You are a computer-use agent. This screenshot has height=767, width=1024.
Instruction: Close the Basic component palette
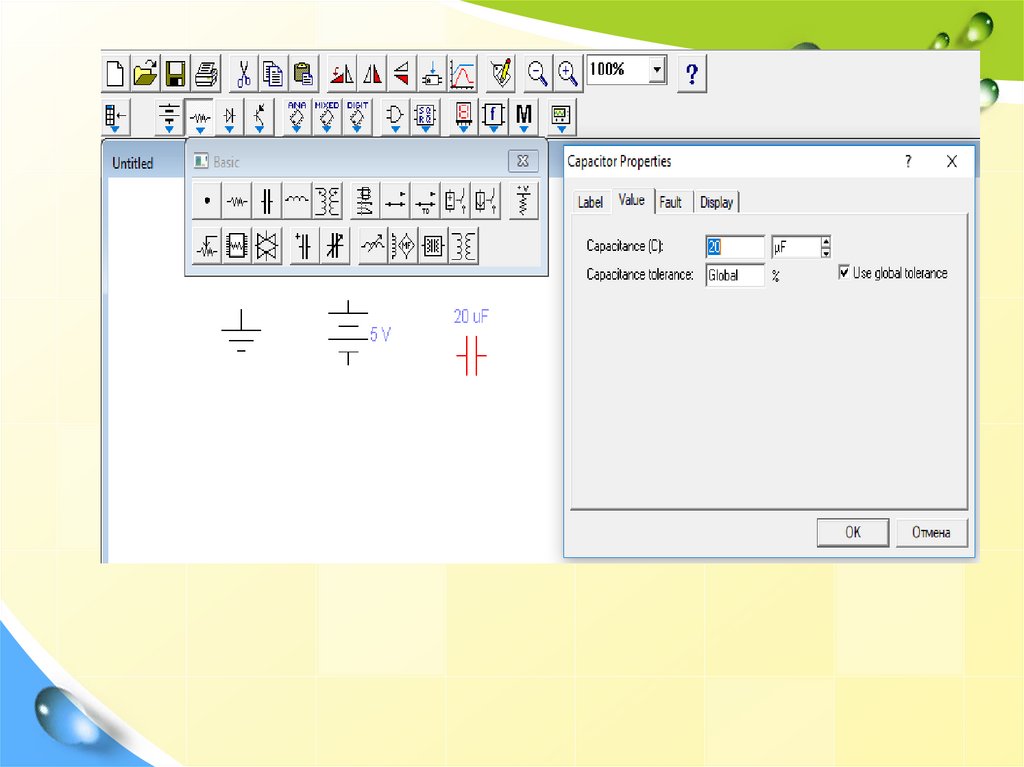pos(523,161)
